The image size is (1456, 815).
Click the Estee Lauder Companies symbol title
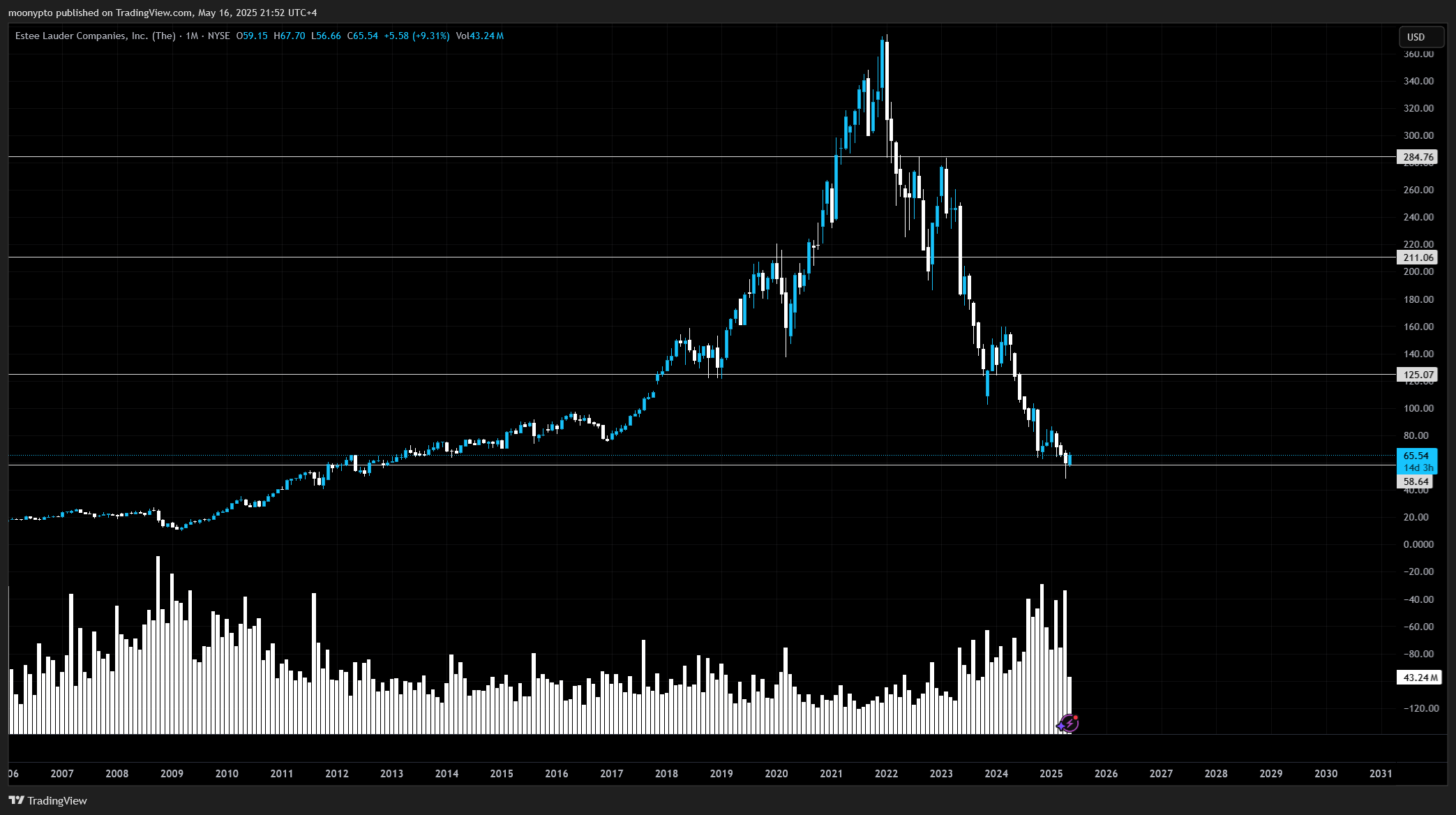pos(96,36)
